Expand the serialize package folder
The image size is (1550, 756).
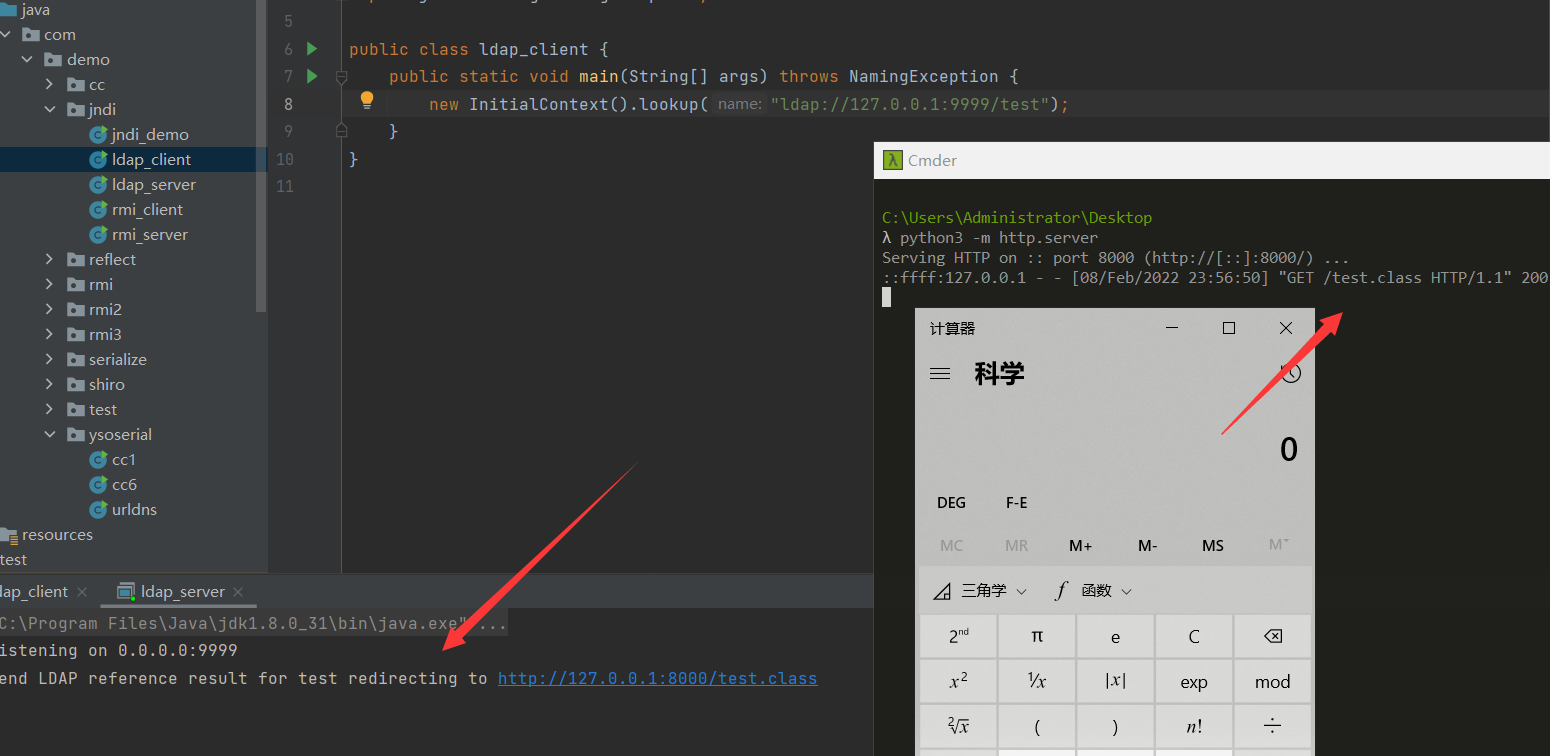click(x=50, y=359)
